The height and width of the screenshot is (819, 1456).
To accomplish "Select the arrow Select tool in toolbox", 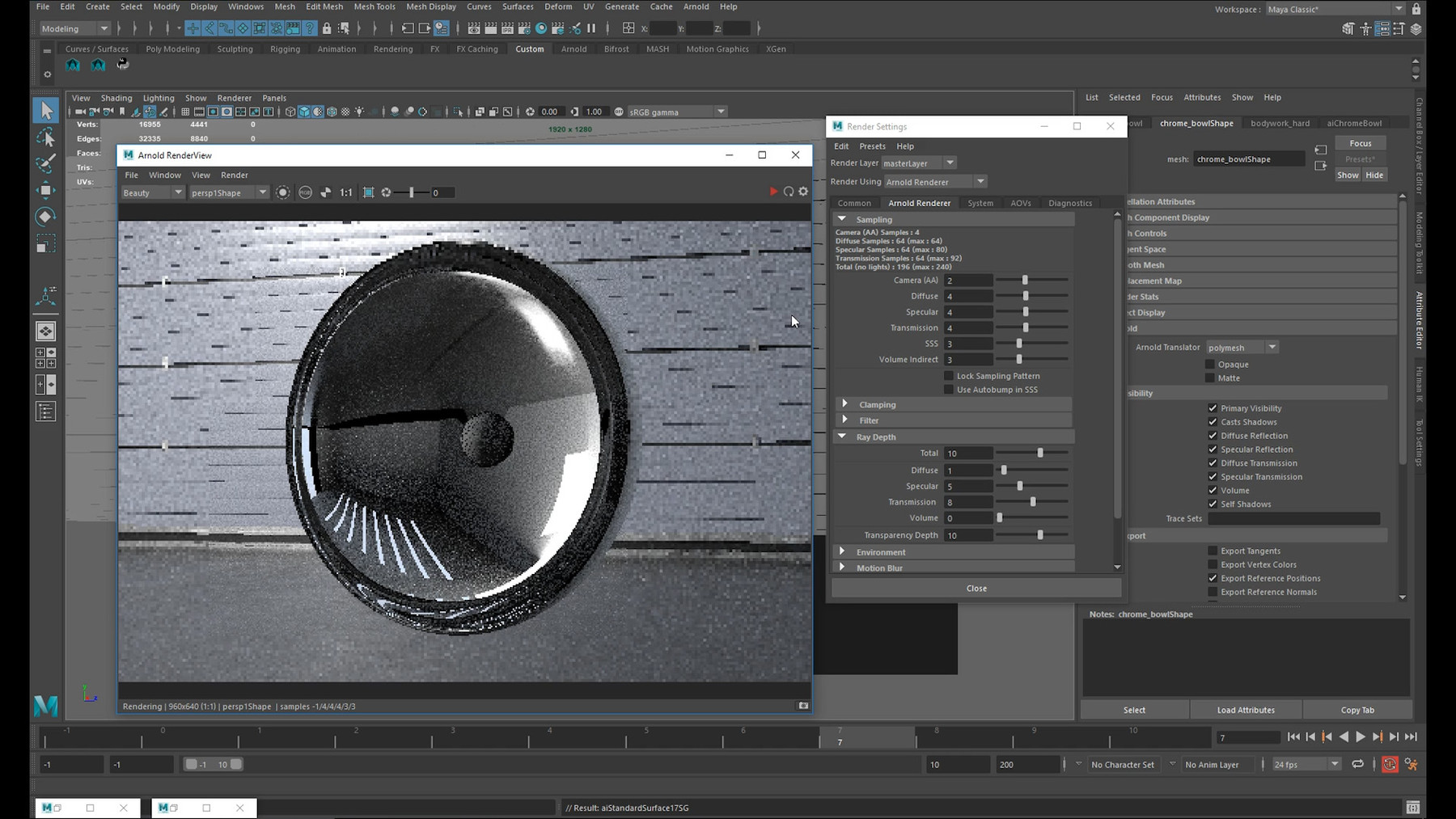I will 46,110.
